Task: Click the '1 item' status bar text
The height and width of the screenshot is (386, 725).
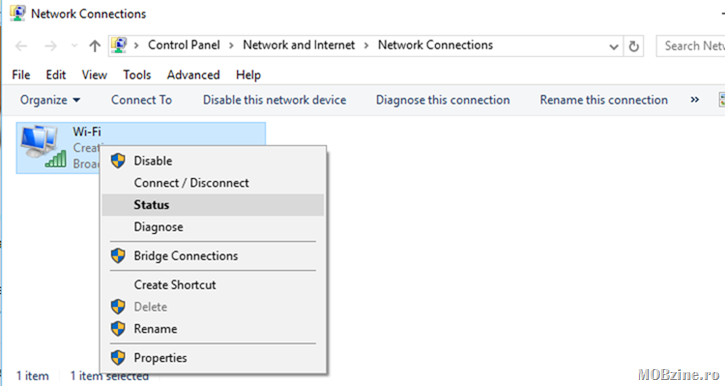Action: click(32, 376)
